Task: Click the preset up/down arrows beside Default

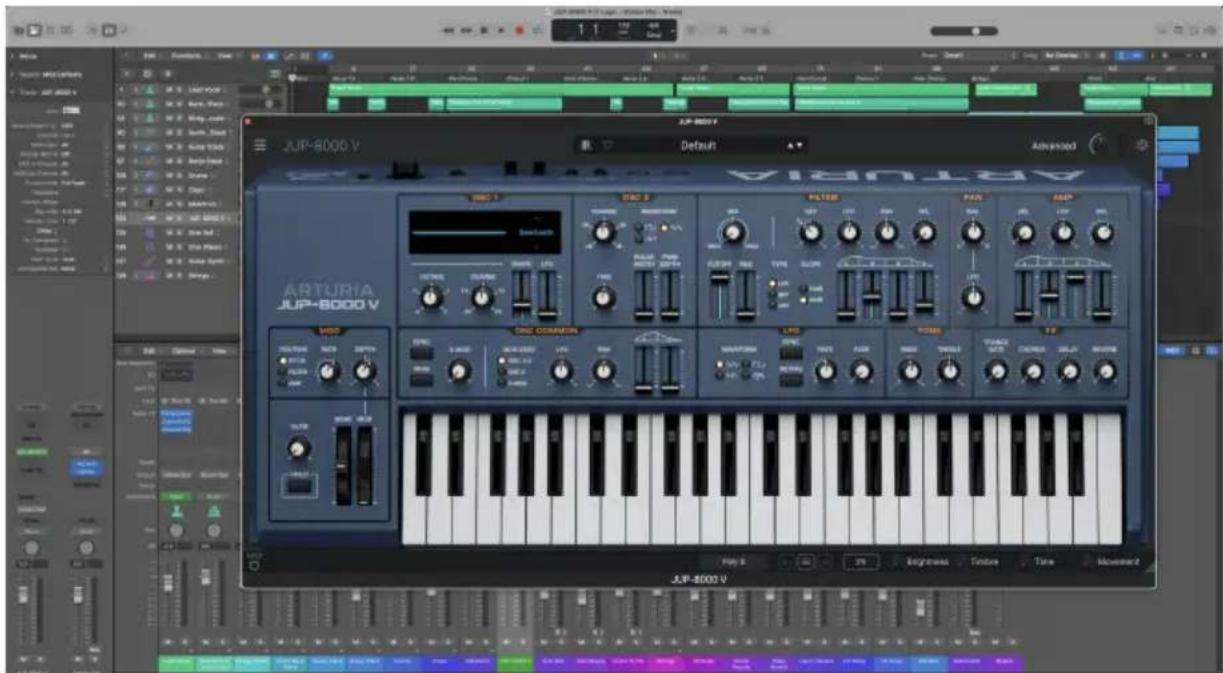Action: point(797,146)
